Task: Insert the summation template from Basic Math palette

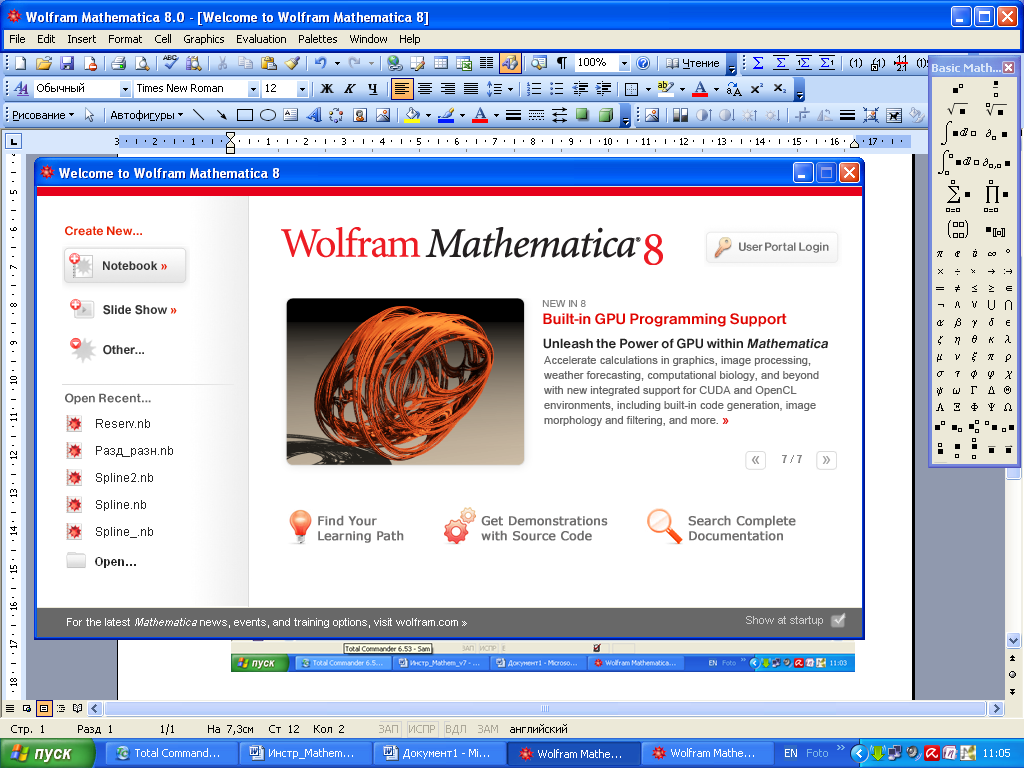Action: 956,195
